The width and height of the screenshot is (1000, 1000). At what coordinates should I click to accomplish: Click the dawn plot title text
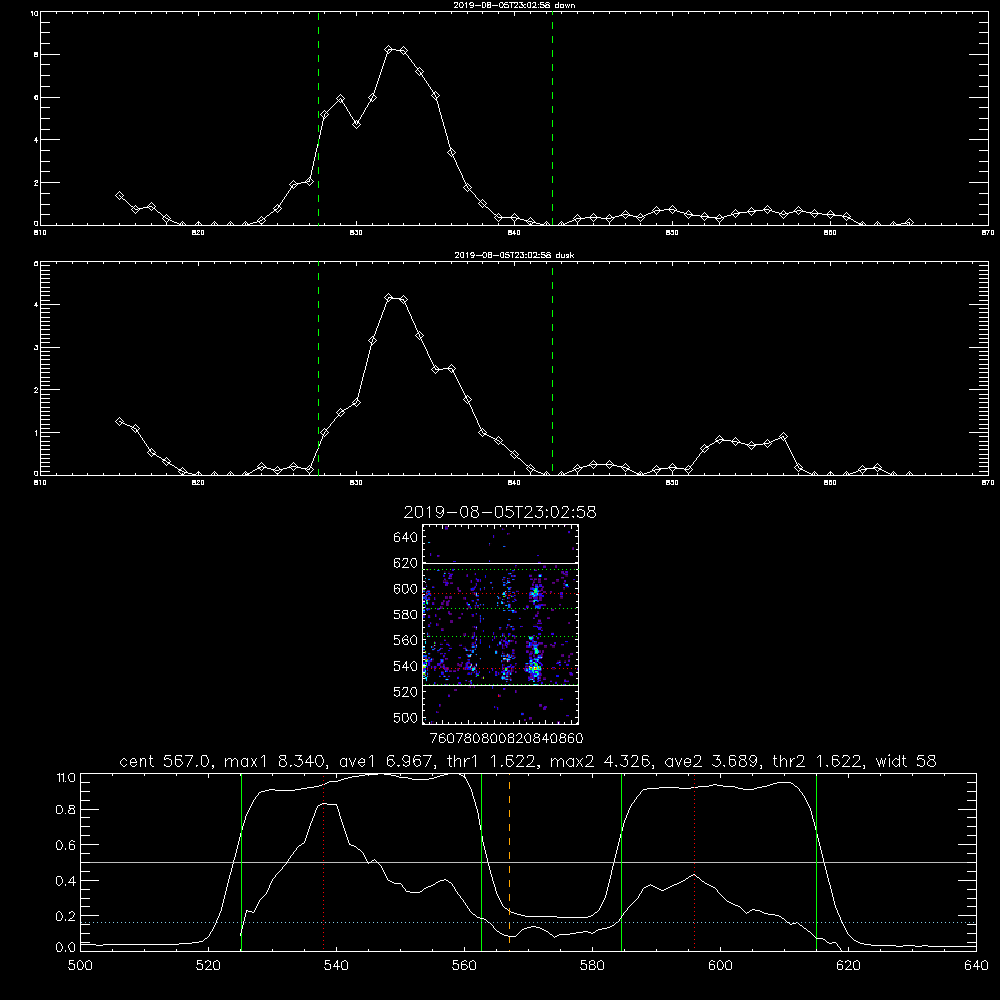[513, 5]
